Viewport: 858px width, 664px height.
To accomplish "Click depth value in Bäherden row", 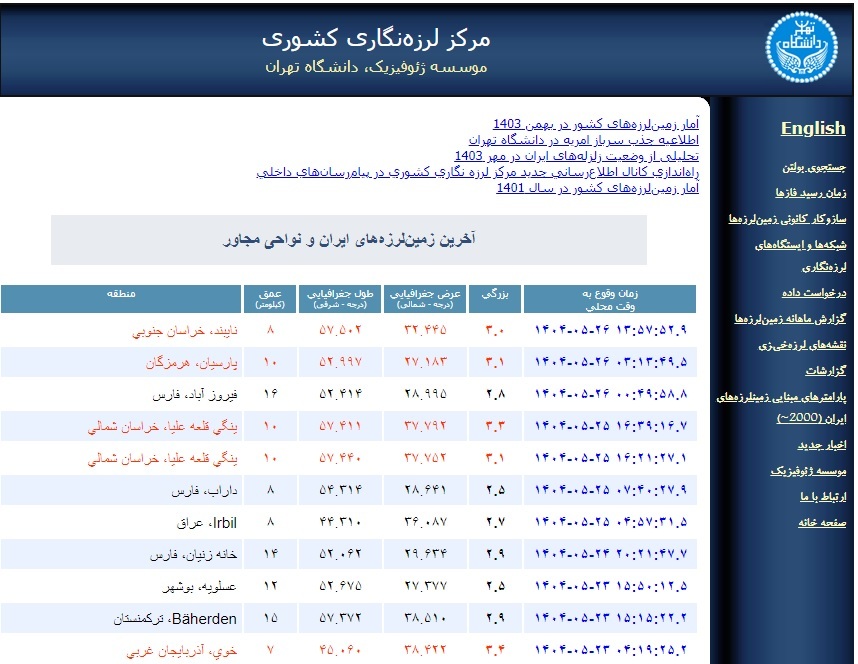I will [270, 618].
